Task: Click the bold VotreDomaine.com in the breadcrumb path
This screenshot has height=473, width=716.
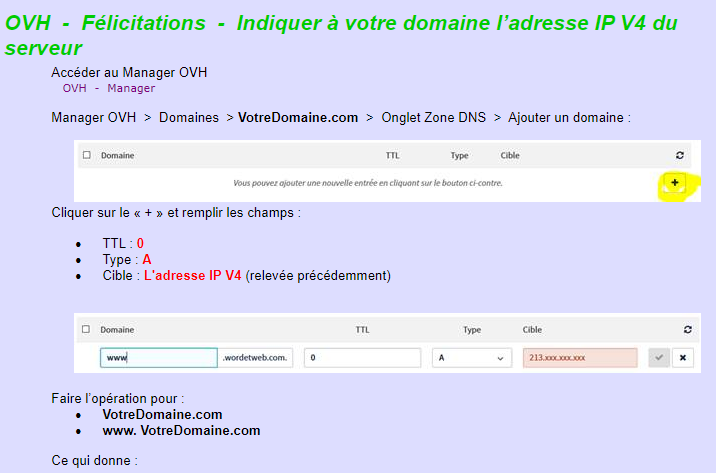Action: [x=297, y=117]
